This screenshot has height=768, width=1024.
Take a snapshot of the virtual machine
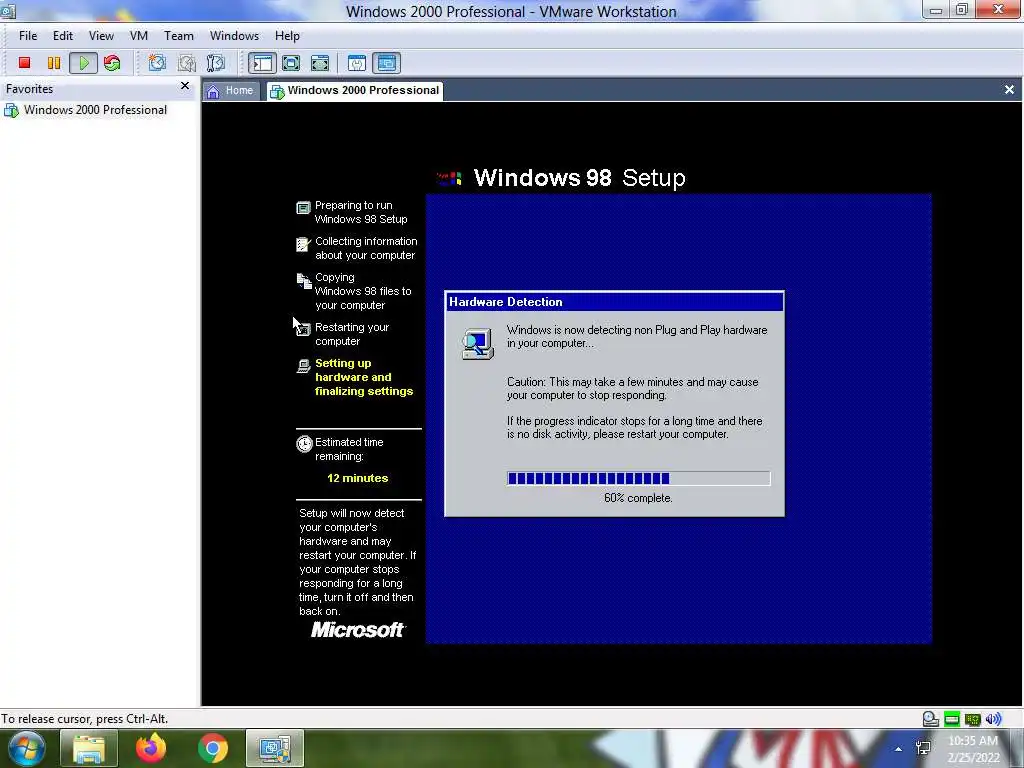[x=157, y=63]
